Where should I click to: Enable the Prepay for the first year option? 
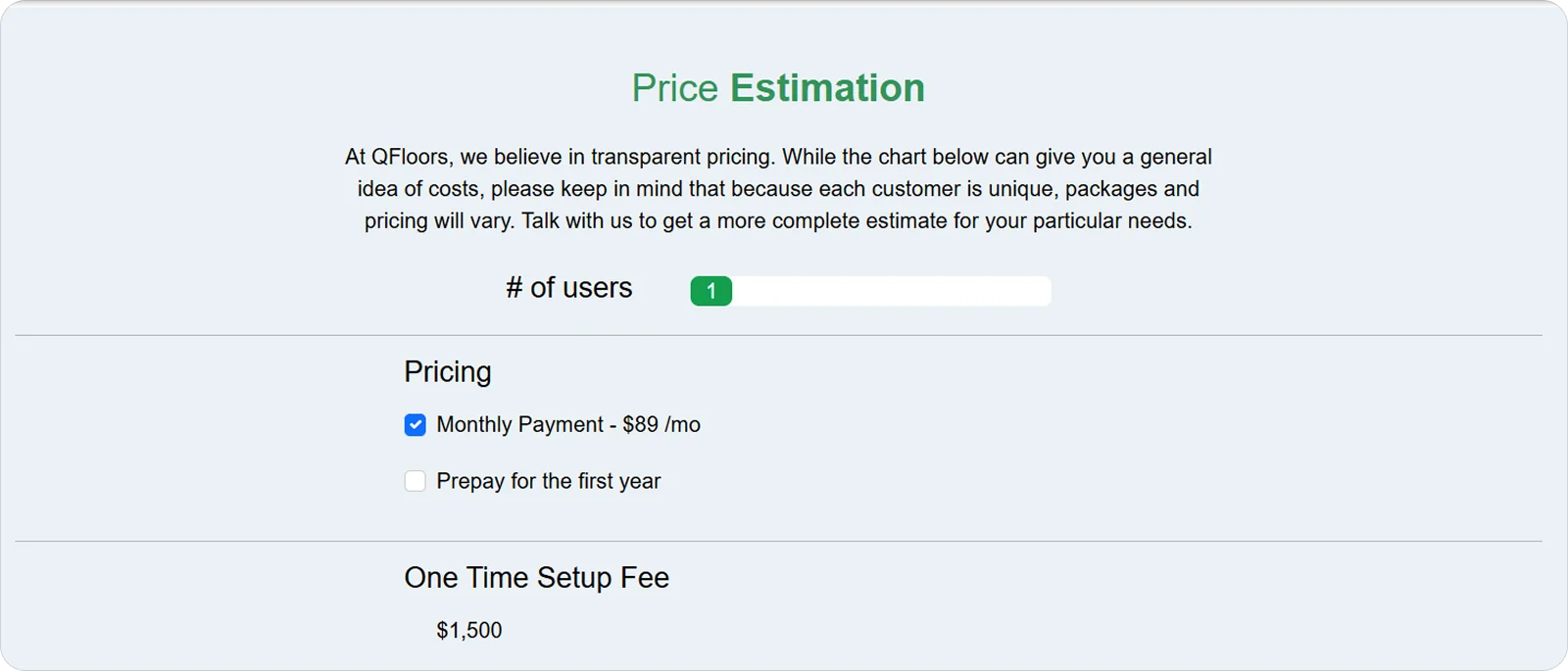[415, 480]
